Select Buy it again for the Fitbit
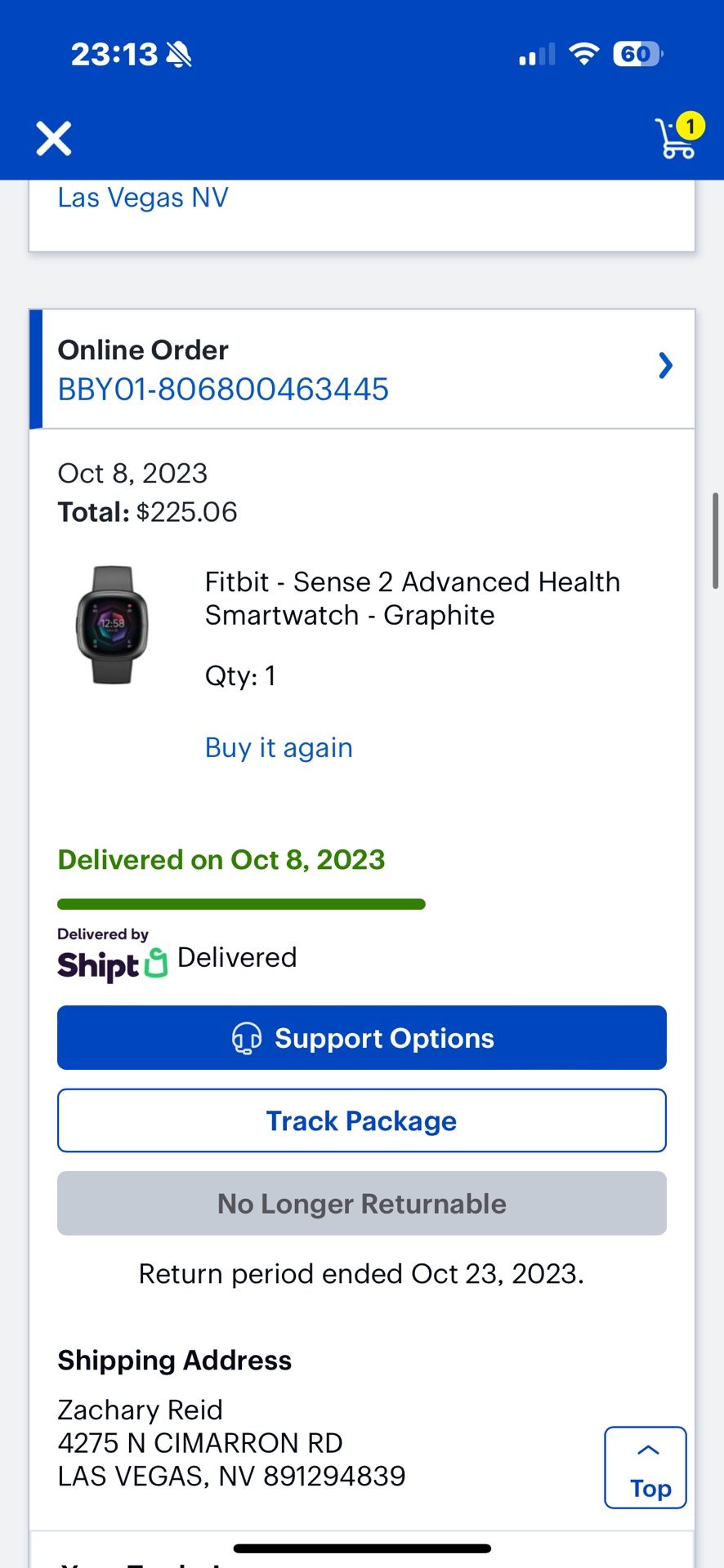 pyautogui.click(x=278, y=746)
